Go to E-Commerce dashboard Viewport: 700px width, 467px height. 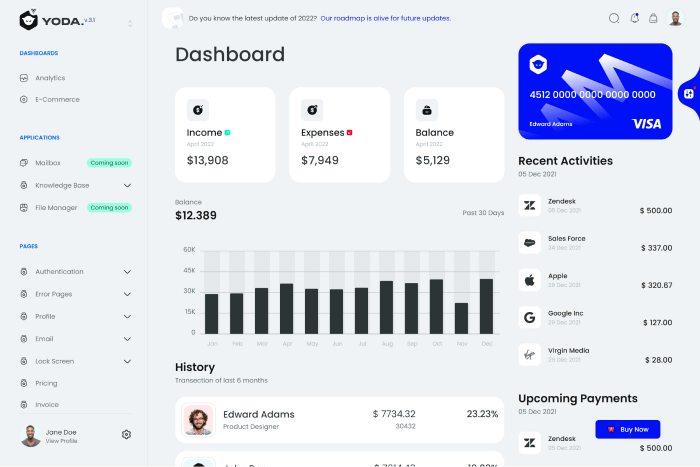pyautogui.click(x=57, y=99)
